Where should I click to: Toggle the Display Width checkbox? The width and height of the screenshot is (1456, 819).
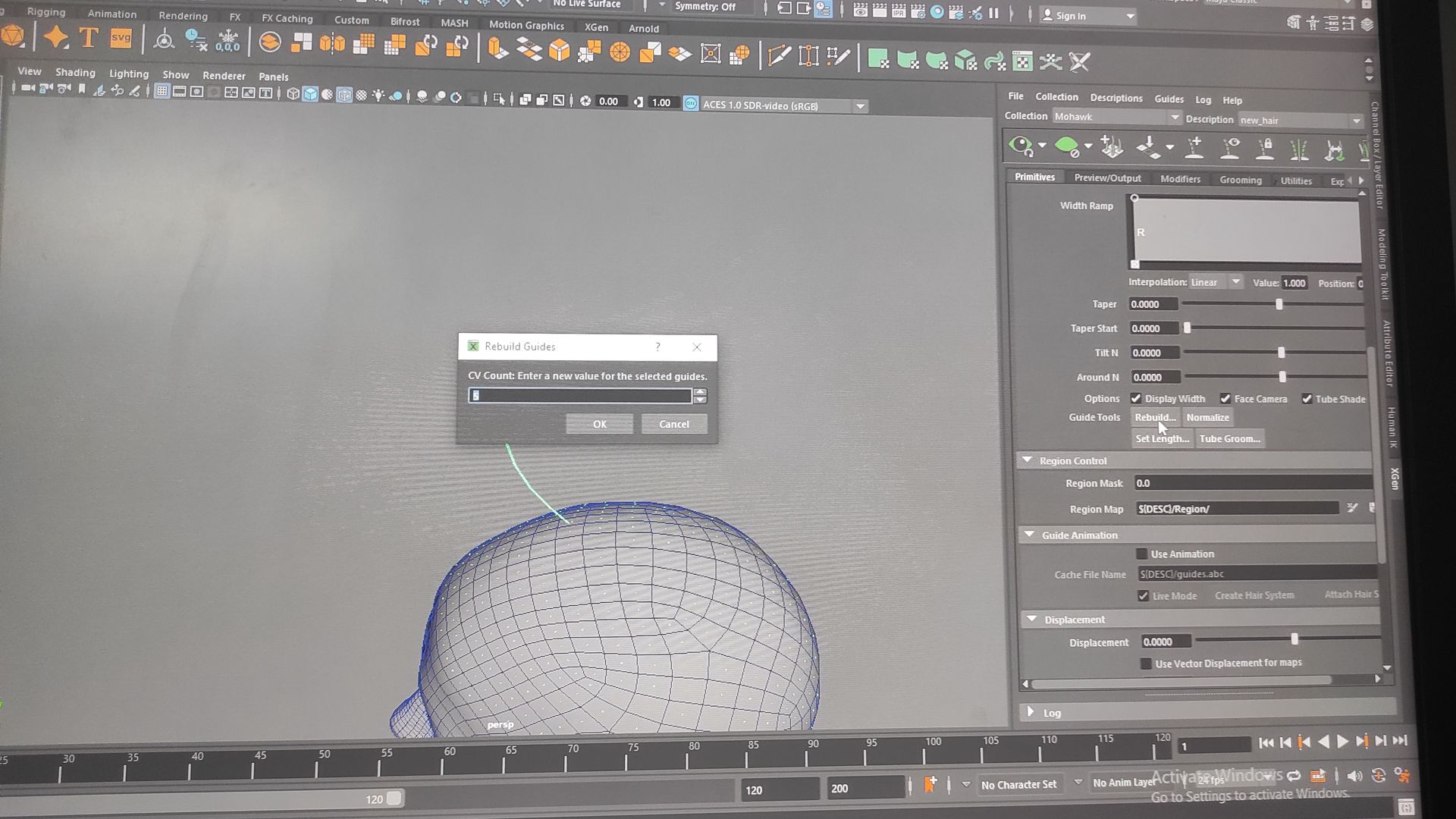click(x=1136, y=399)
